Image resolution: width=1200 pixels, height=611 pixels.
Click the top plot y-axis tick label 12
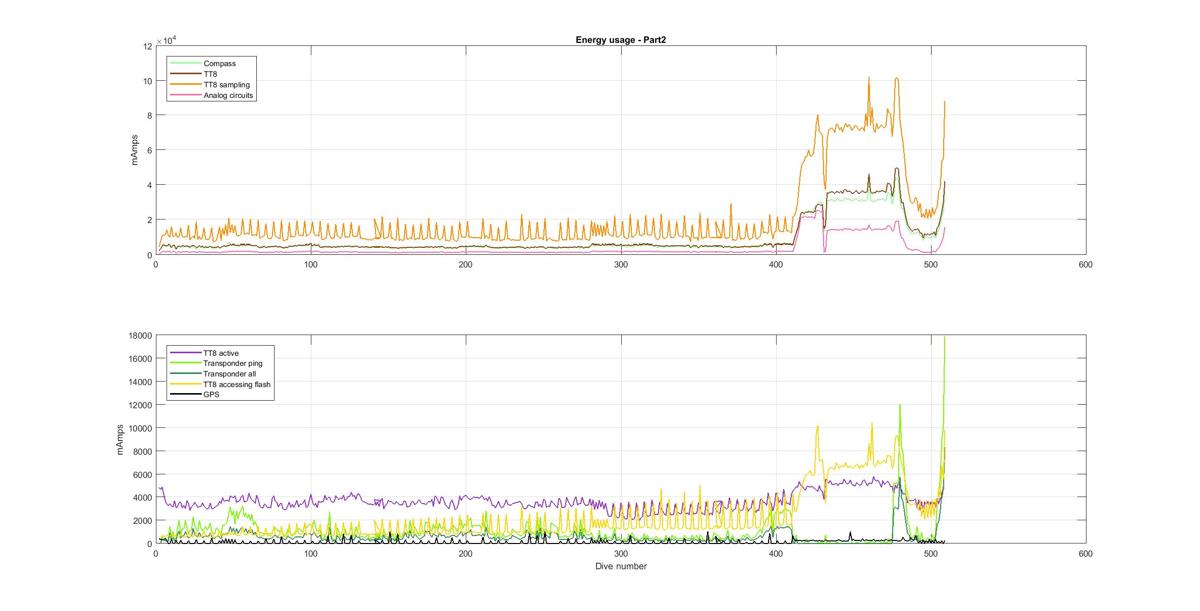click(x=147, y=46)
